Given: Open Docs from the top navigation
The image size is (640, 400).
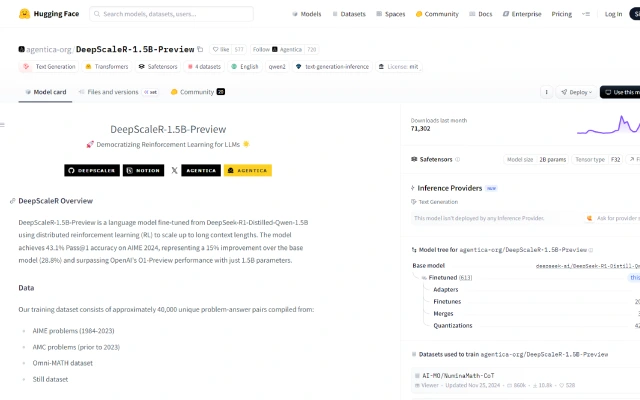Looking at the screenshot, I should (x=481, y=14).
